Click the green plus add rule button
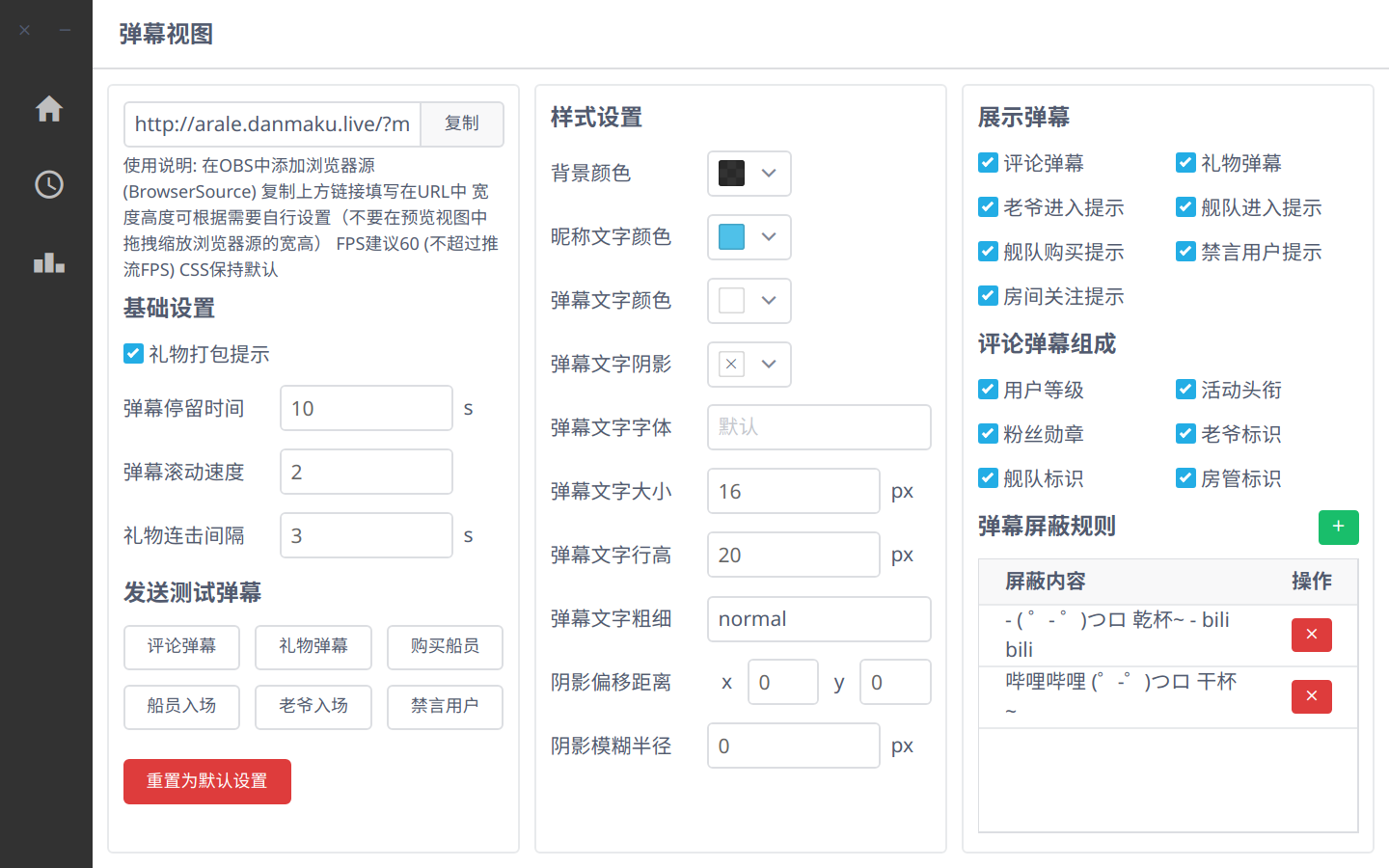Viewport: 1389px width, 868px height. pyautogui.click(x=1338, y=527)
